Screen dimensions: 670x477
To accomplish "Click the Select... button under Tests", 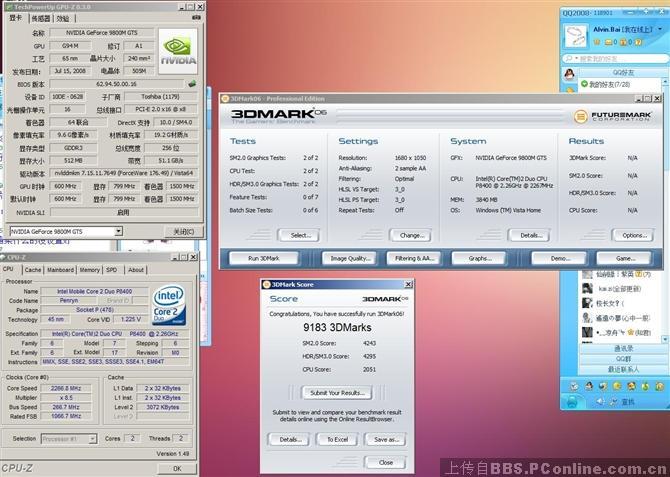I will click(x=299, y=235).
